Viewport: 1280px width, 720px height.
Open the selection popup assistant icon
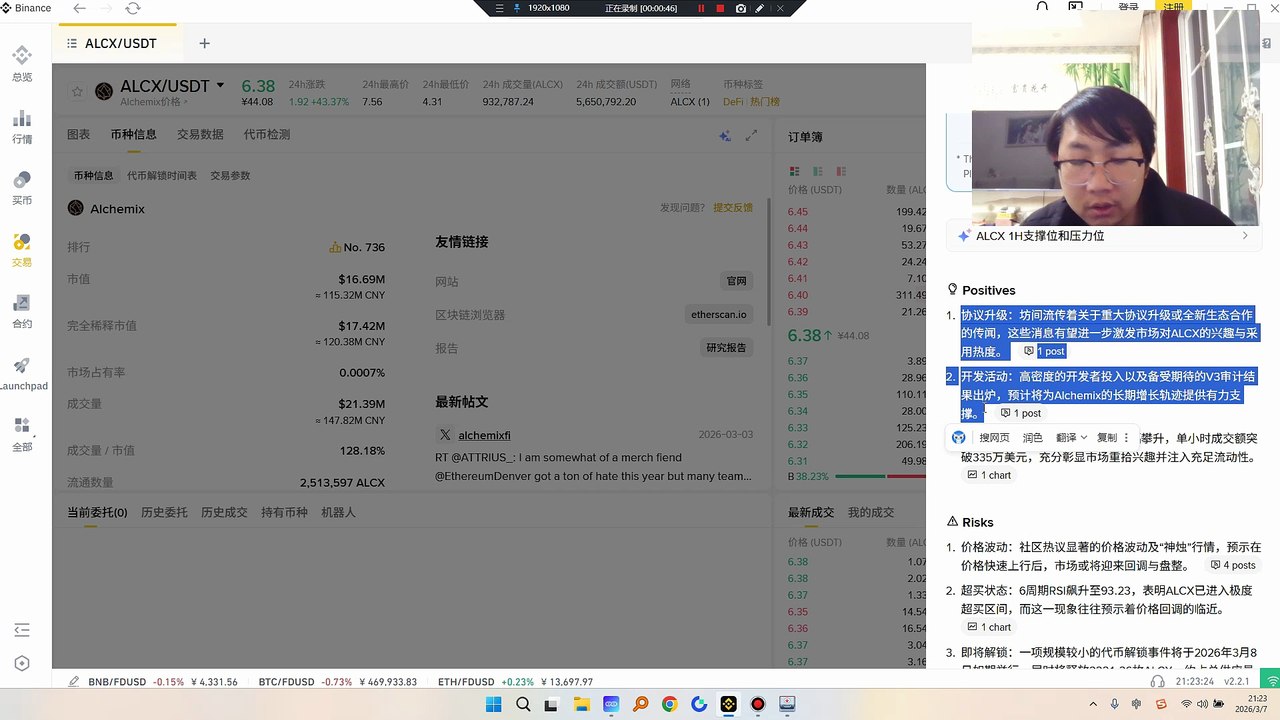[x=959, y=437]
